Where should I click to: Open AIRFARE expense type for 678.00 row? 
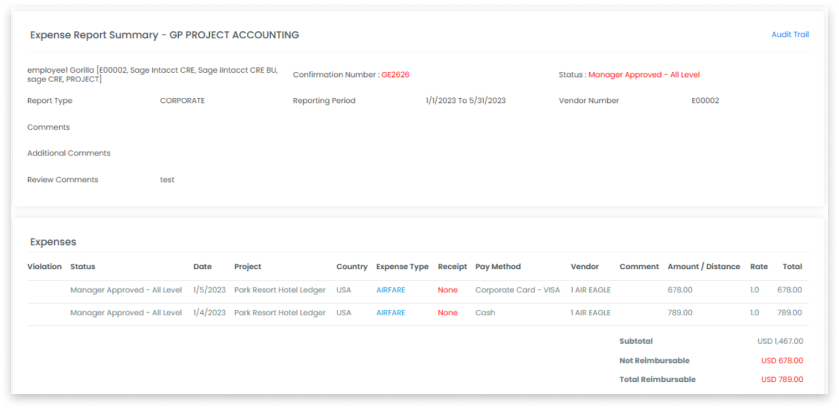tap(391, 290)
